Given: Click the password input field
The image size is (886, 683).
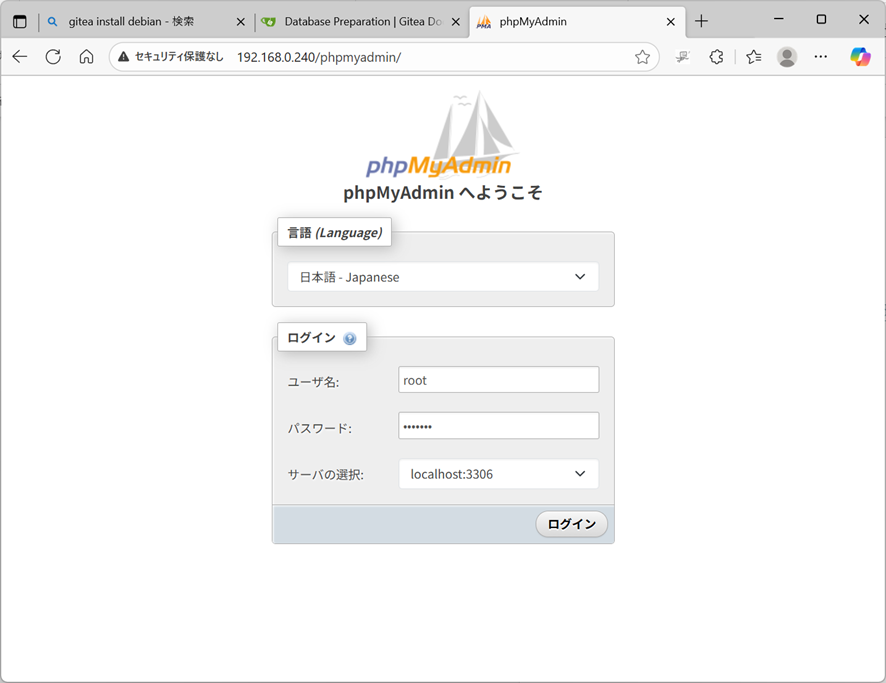Looking at the screenshot, I should click(x=498, y=425).
